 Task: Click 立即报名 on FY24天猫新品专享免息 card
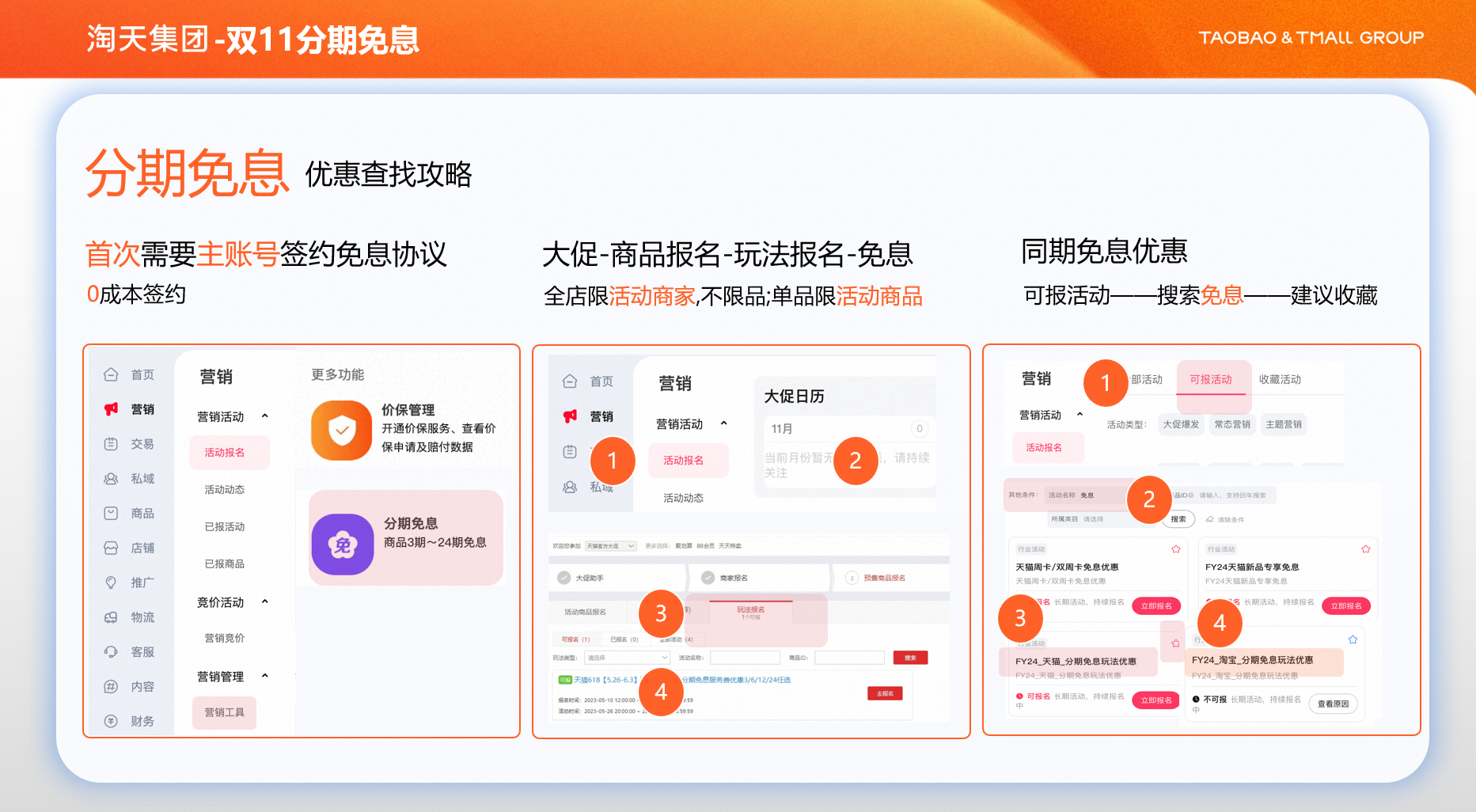click(x=1346, y=606)
